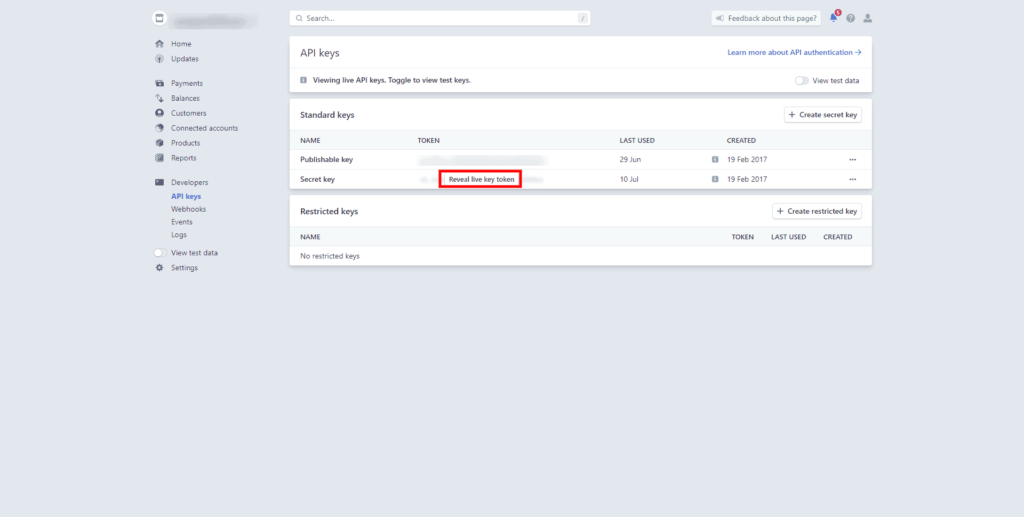Open Products section
1024x517 pixels.
point(185,143)
